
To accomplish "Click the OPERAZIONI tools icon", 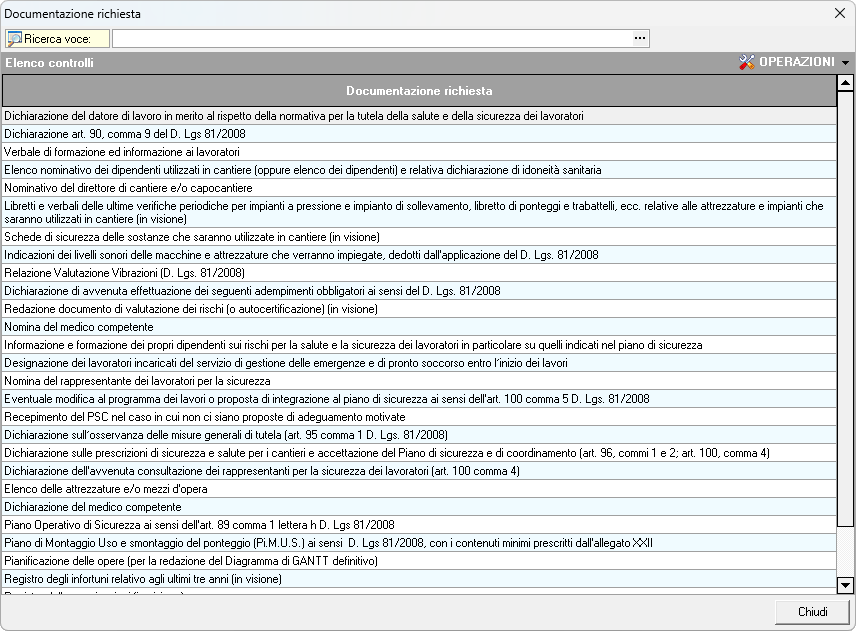I will pos(747,62).
